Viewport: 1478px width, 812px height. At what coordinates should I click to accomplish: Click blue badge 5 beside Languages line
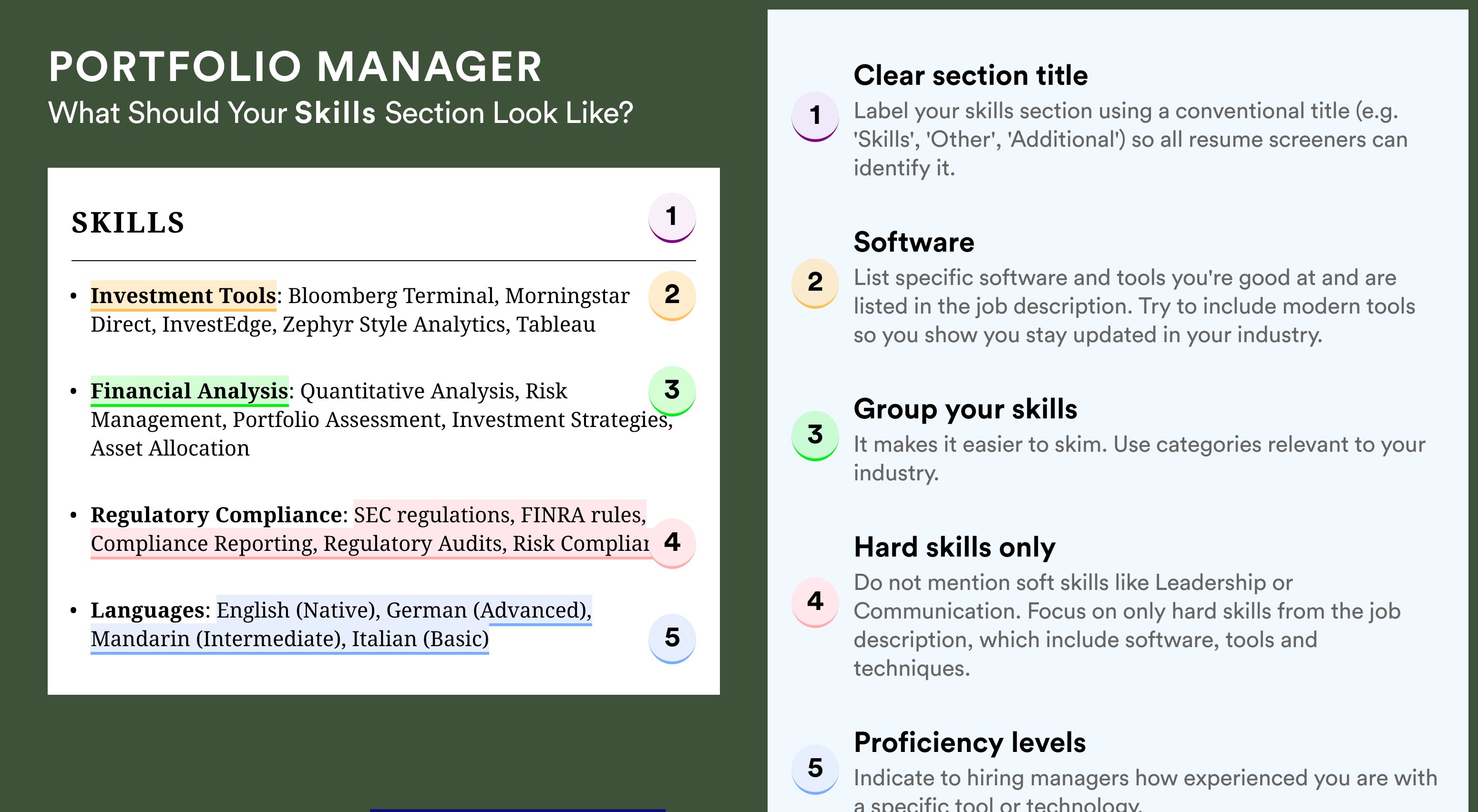(672, 638)
